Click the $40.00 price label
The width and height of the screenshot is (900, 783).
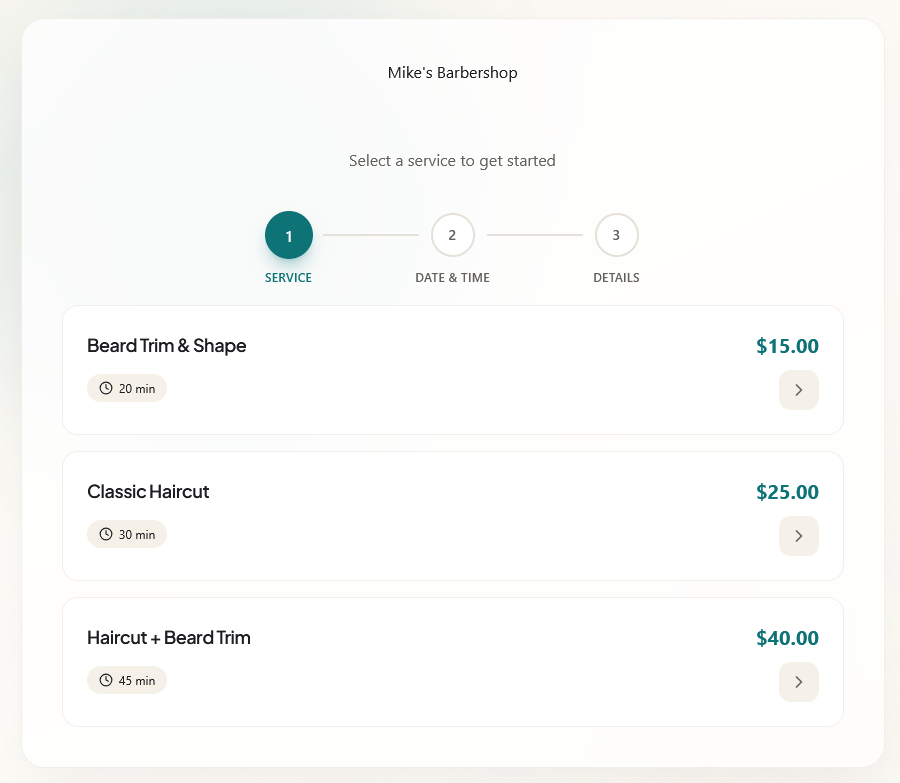coord(787,638)
